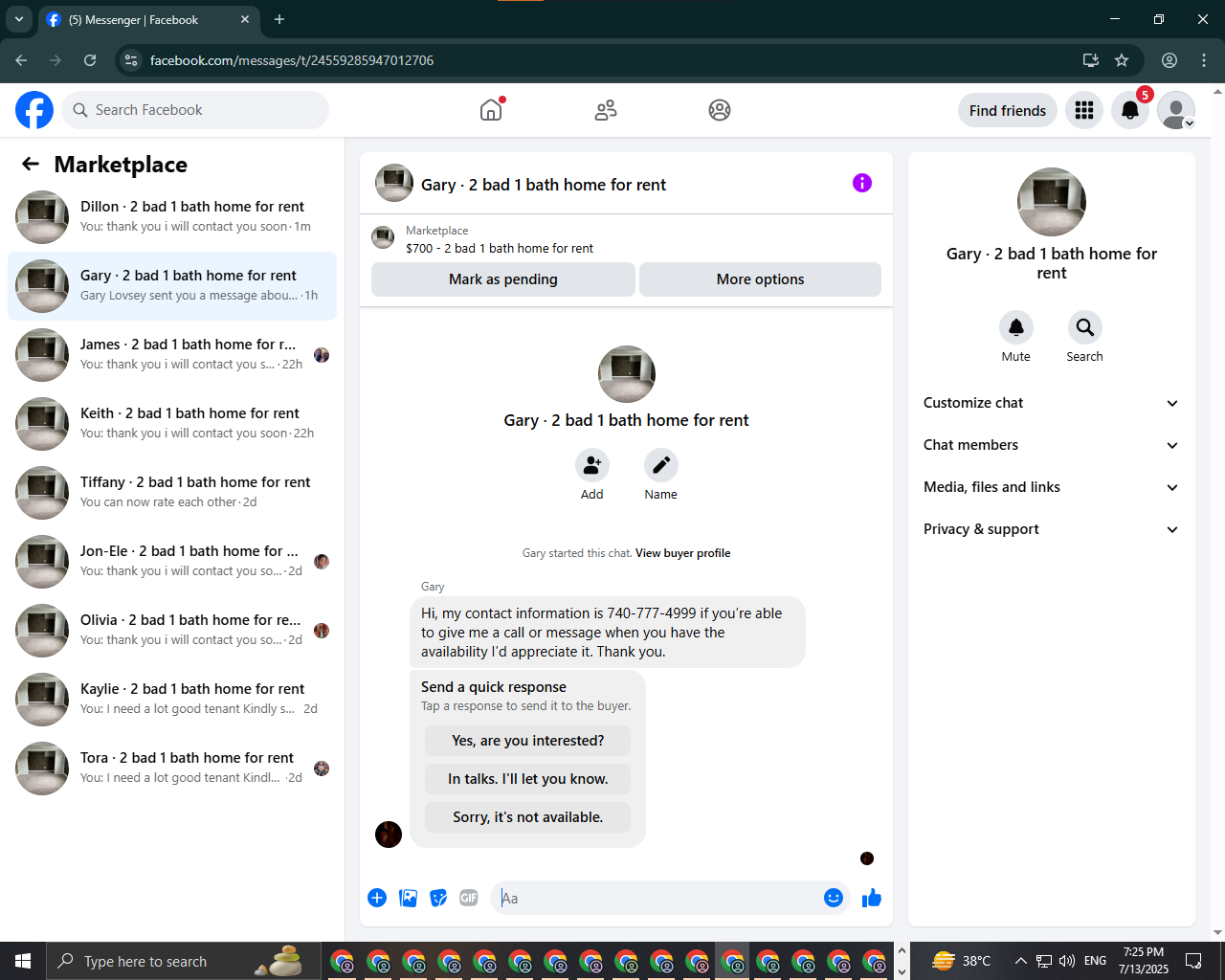Mute the Gary conversation
Screen dimensions: 1225x980
(x=1016, y=327)
